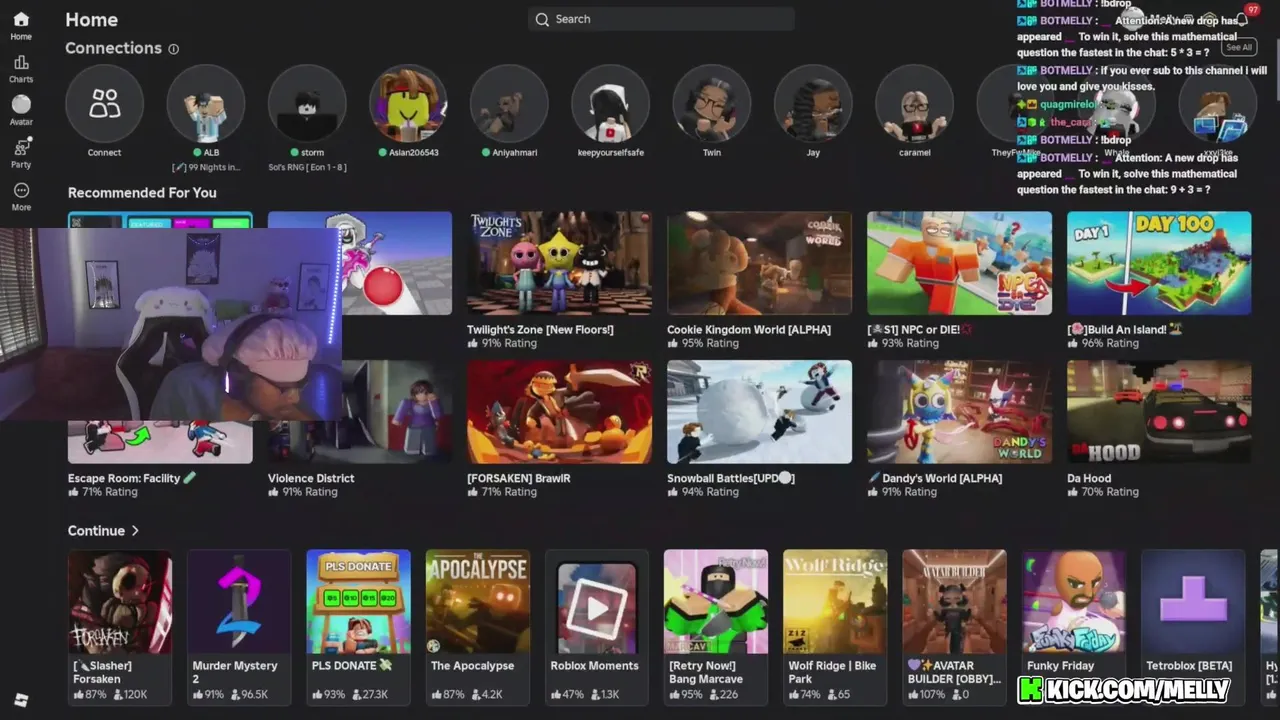Open Twilight's Zone [New Floors!] thumbnail
The height and width of the screenshot is (720, 1280).
(x=559, y=263)
